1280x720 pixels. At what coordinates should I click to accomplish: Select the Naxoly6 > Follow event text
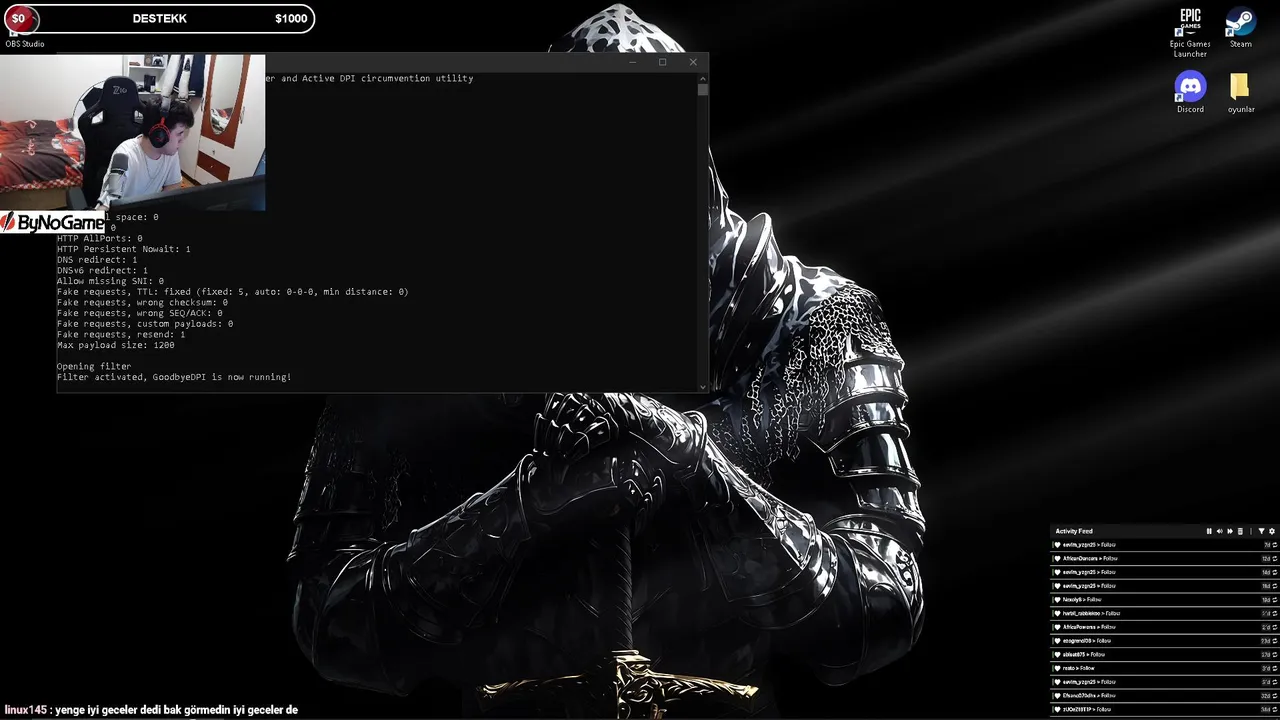pyautogui.click(x=1082, y=600)
